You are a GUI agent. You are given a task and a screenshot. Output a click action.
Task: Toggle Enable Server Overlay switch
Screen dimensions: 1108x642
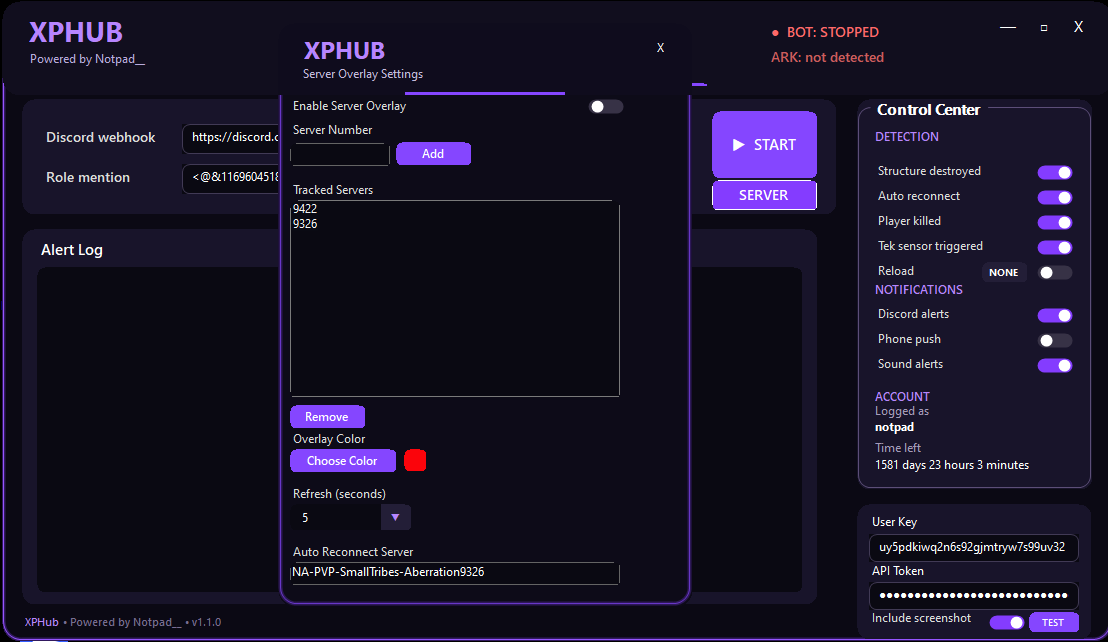606,107
